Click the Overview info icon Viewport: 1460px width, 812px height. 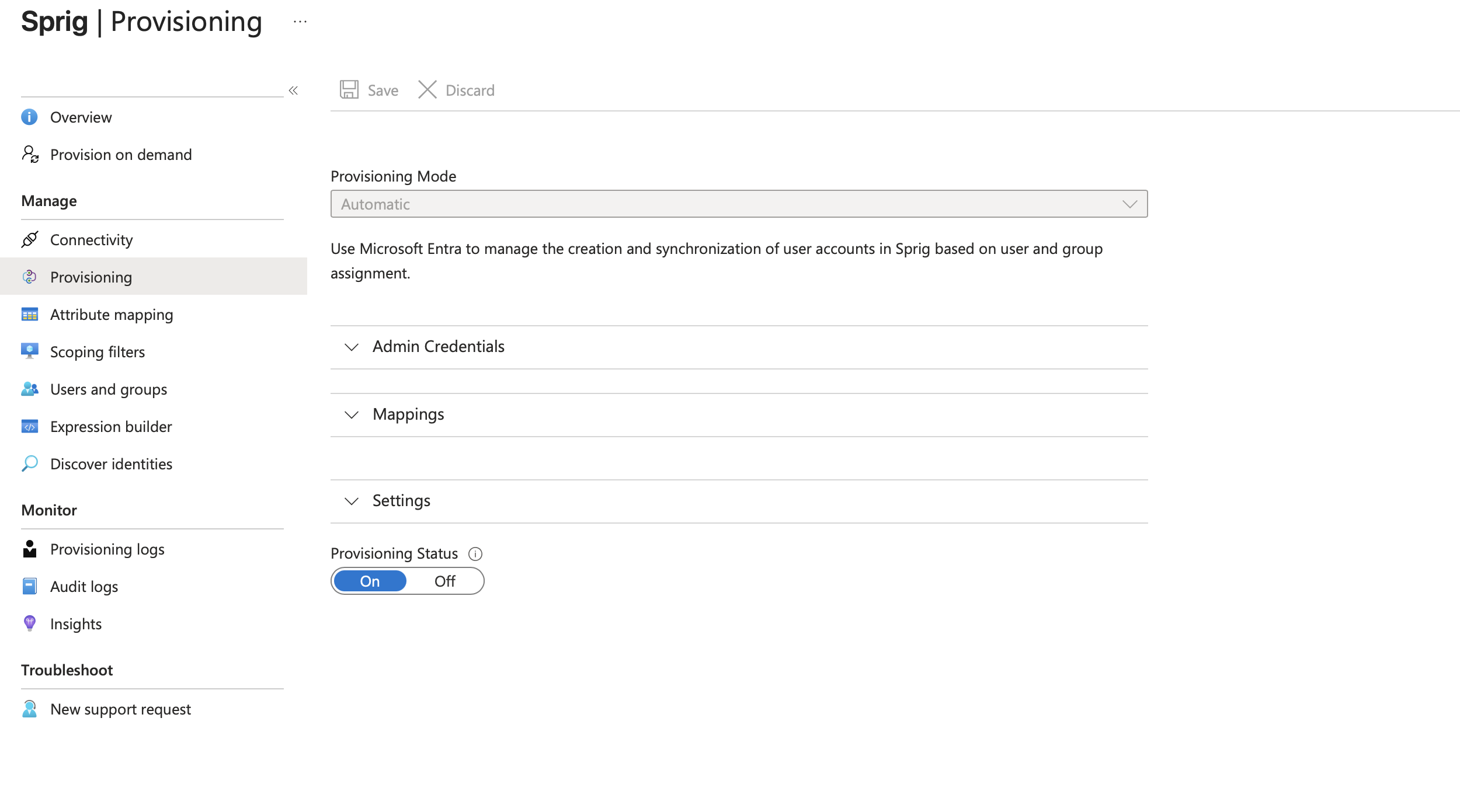tap(29, 117)
